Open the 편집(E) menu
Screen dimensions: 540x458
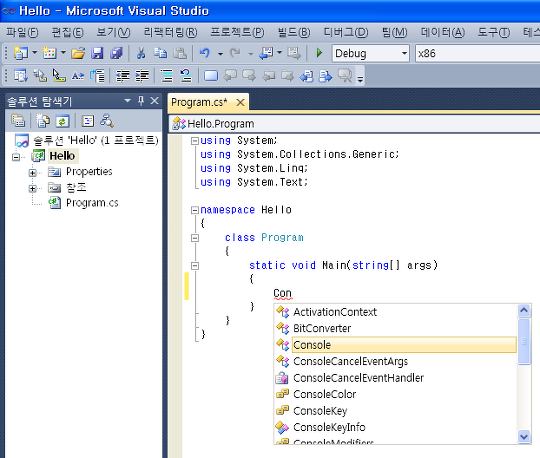68,32
